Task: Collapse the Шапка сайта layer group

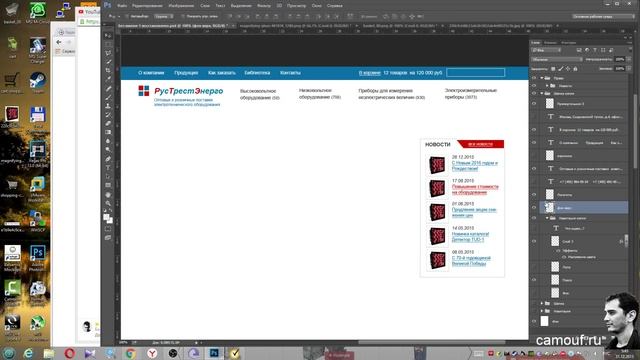Action: pyautogui.click(x=542, y=93)
